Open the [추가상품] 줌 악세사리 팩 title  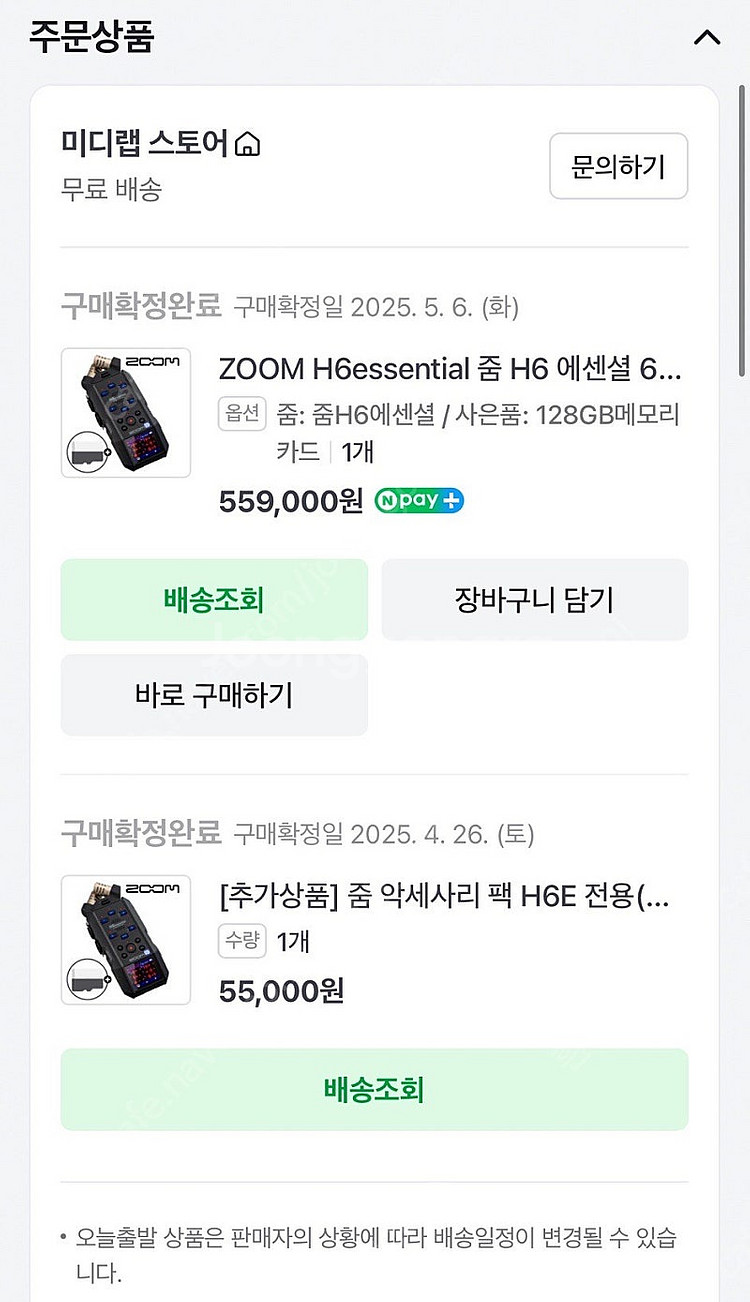pos(444,896)
